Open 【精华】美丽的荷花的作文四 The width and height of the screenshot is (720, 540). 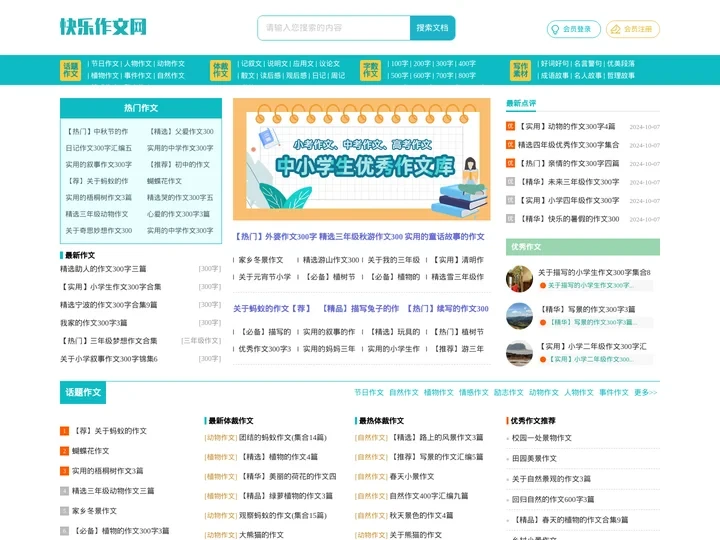pyautogui.click(x=287, y=477)
